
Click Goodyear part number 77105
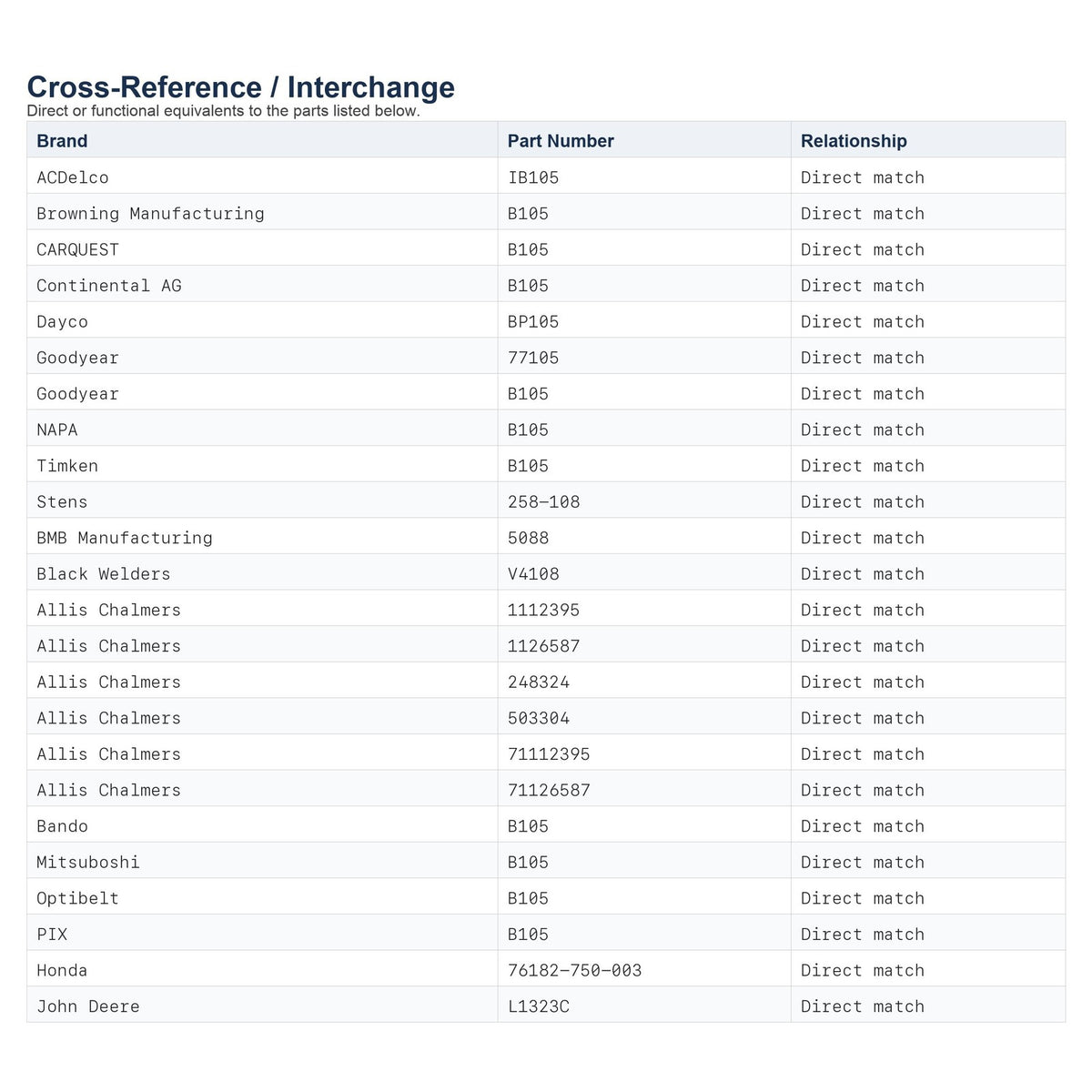click(533, 358)
